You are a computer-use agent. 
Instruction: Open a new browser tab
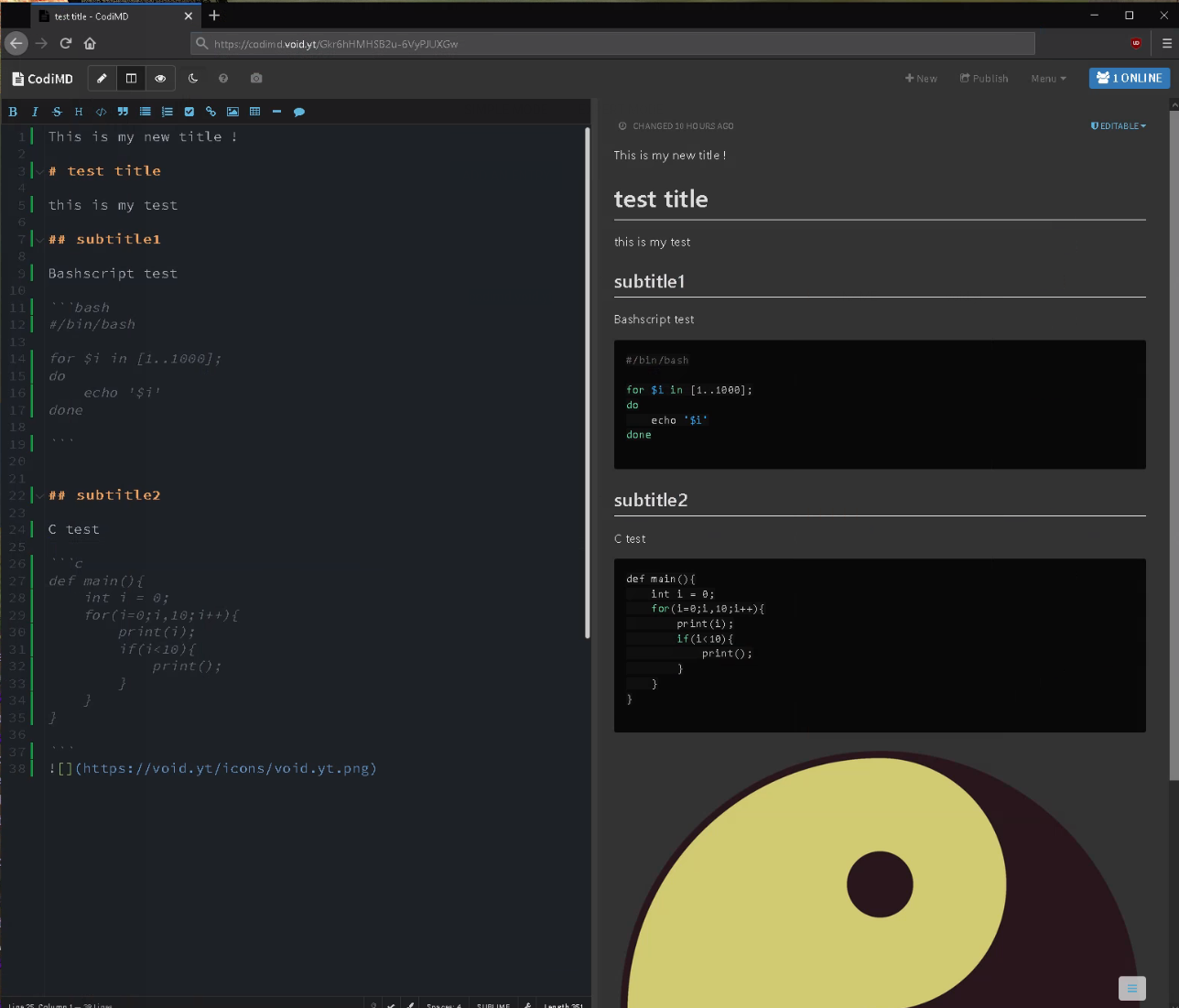[214, 16]
